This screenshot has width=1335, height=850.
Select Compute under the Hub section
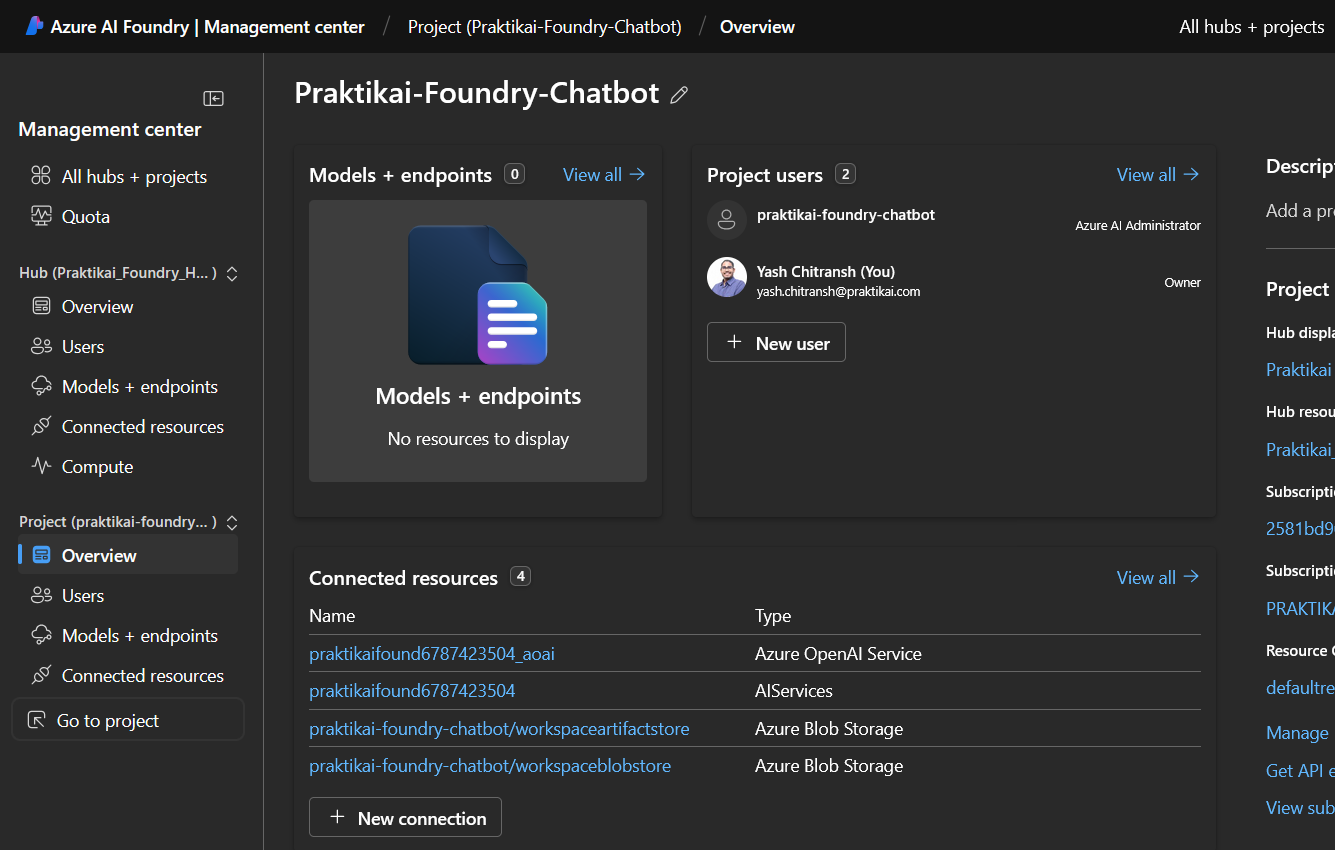tap(96, 466)
